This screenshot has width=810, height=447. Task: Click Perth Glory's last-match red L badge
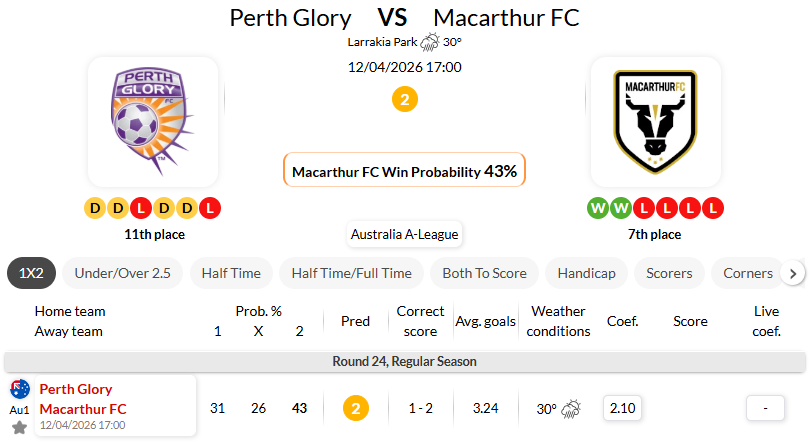click(210, 209)
